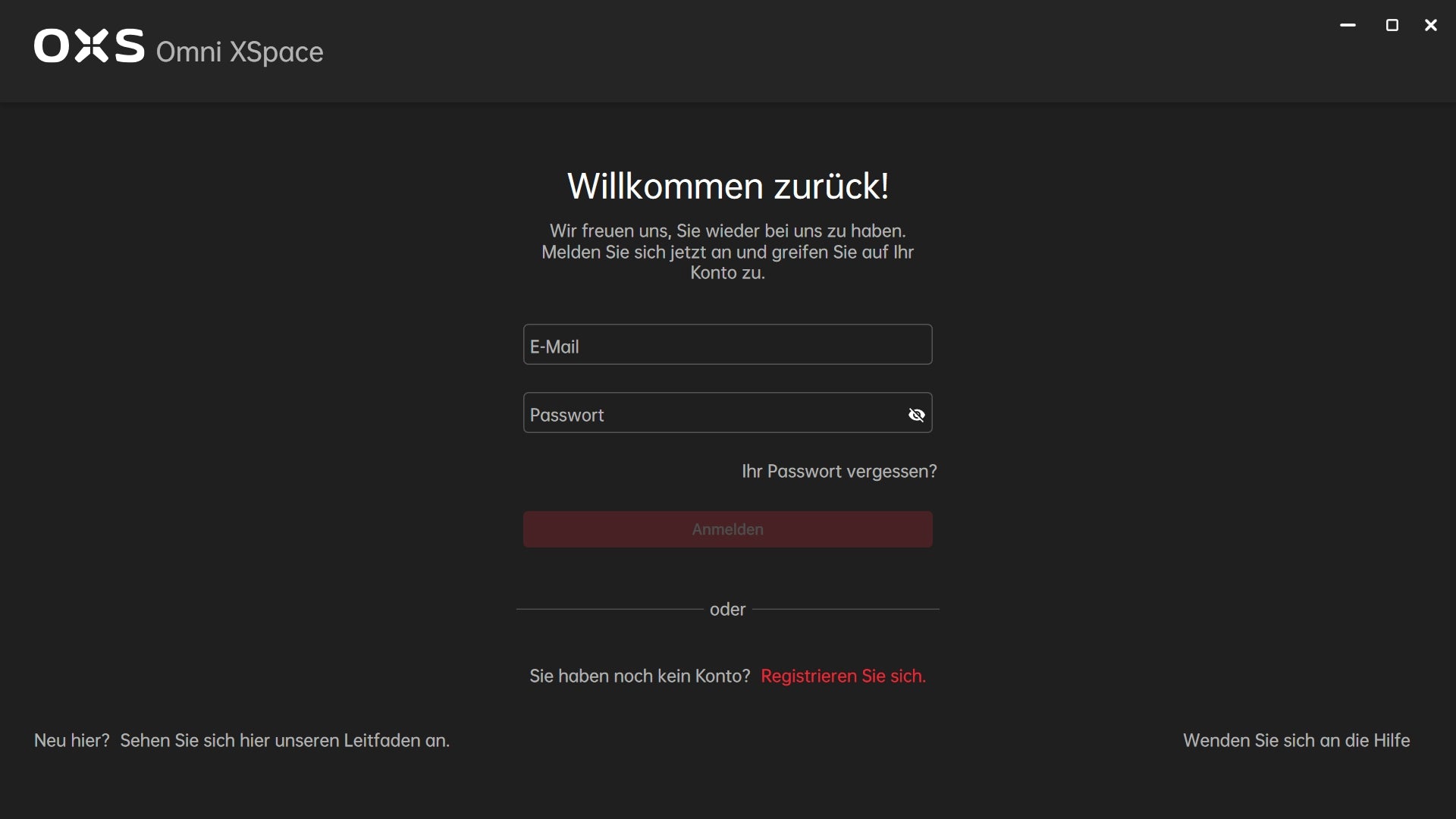This screenshot has height=819, width=1456.
Task: Click empty title bar area beside logo
Action: tap(758, 50)
